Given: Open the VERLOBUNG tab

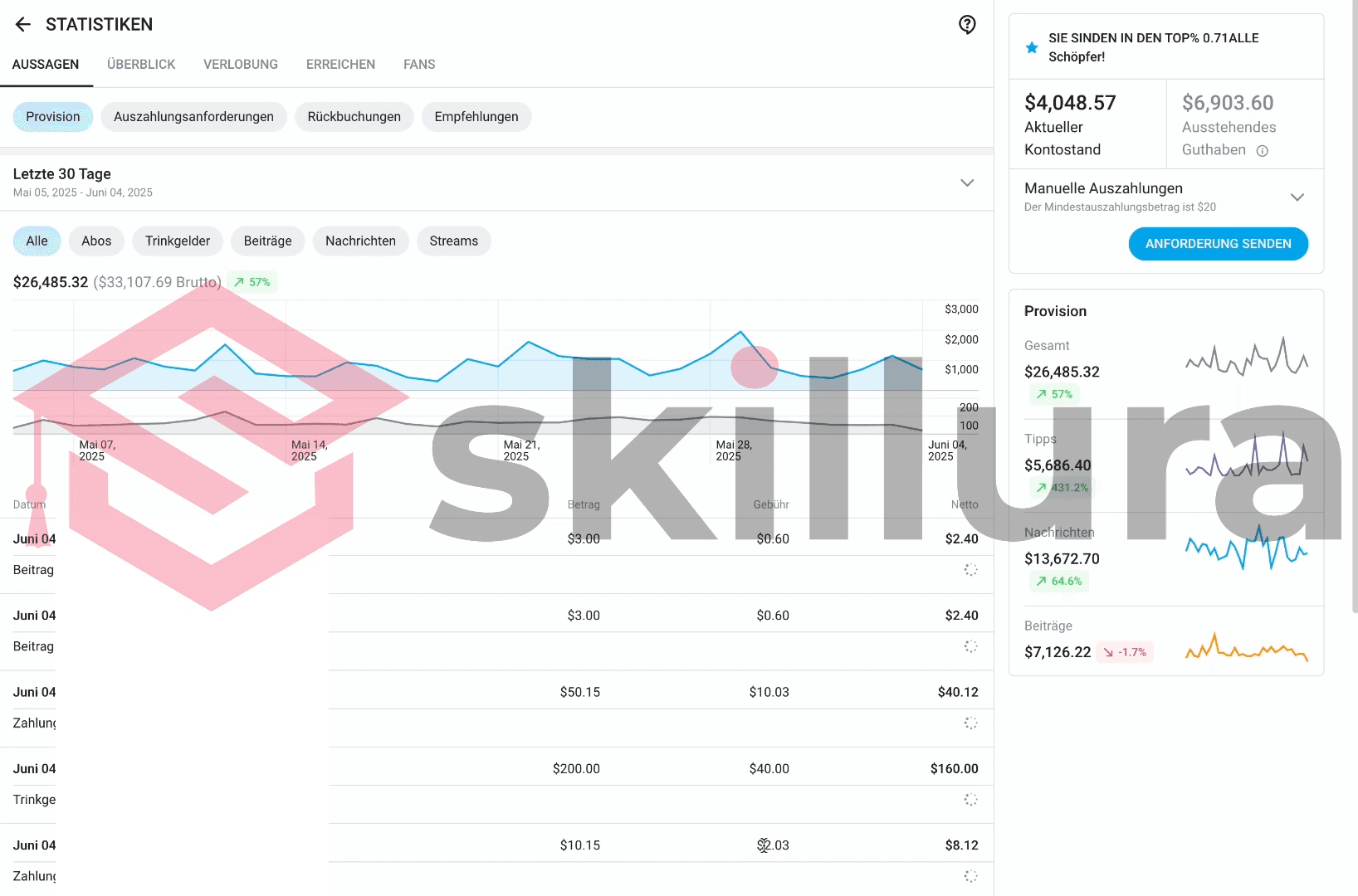Looking at the screenshot, I should [x=241, y=65].
